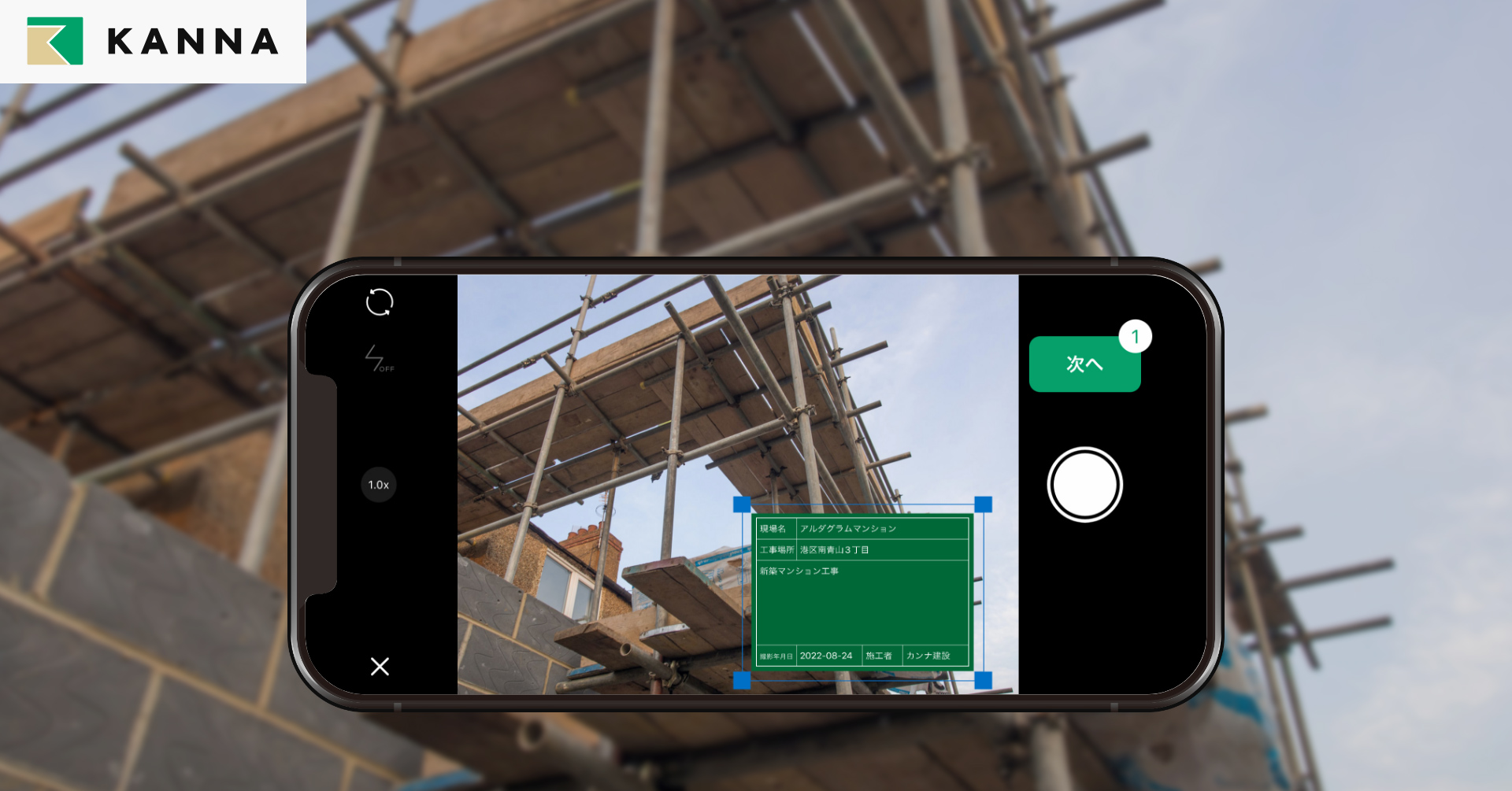Click the top-left blue handle of blackboard

pos(742,505)
